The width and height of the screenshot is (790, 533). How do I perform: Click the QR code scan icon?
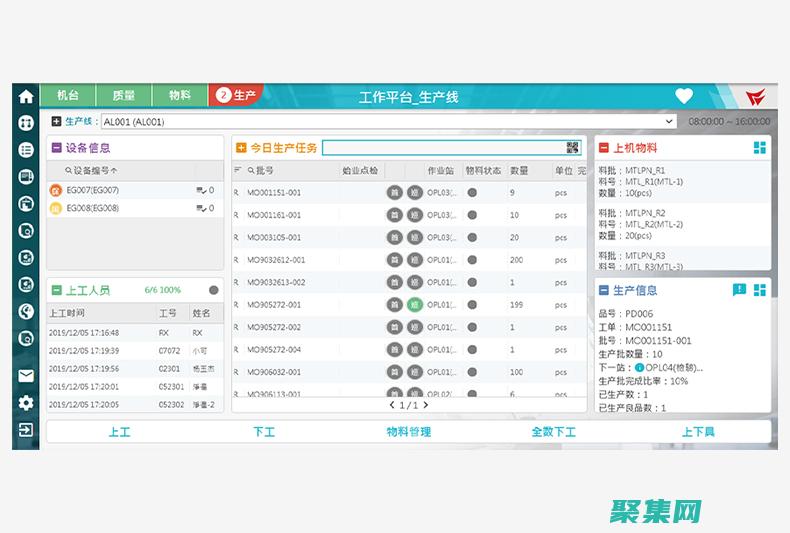[x=573, y=148]
